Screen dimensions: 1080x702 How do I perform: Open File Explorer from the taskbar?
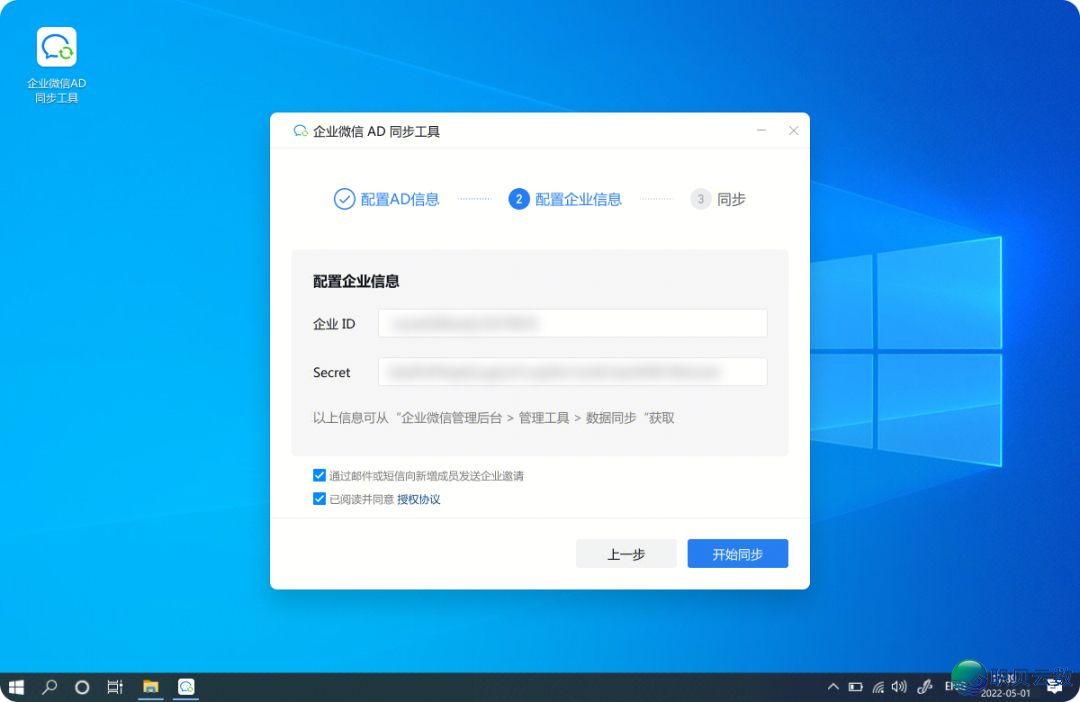(151, 687)
